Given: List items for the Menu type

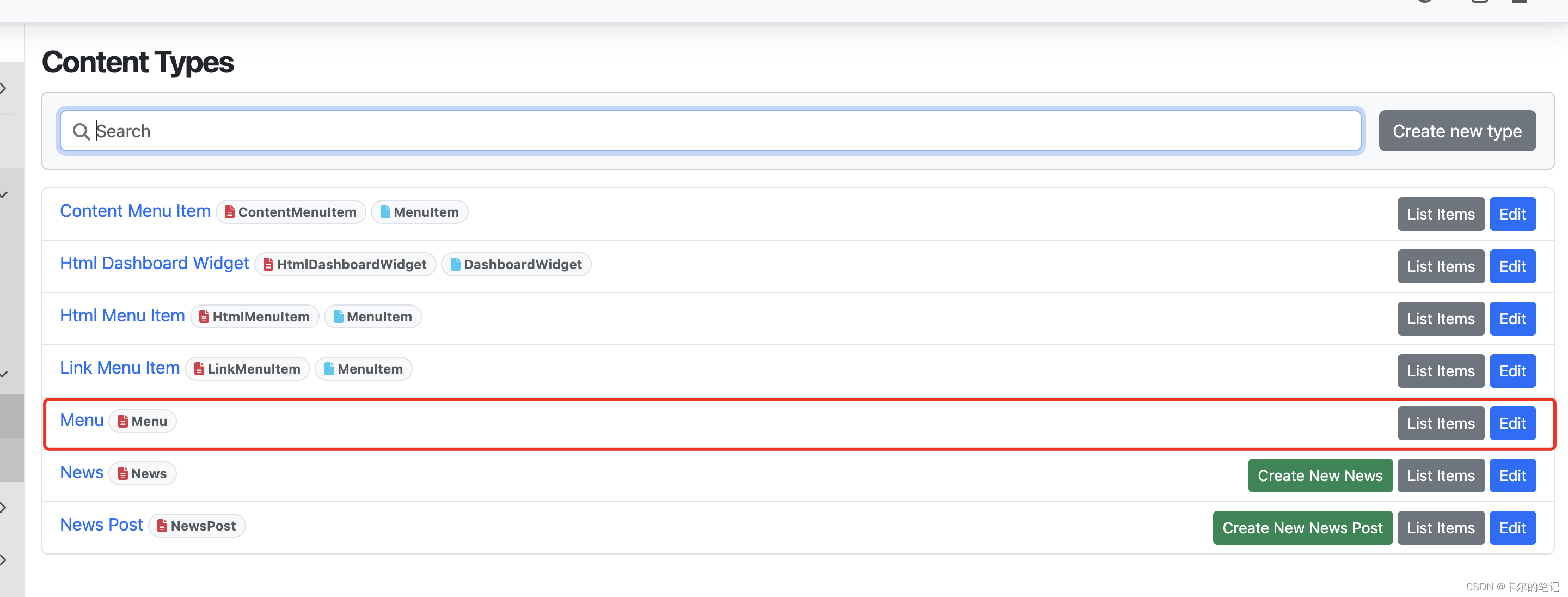Looking at the screenshot, I should point(1440,423).
